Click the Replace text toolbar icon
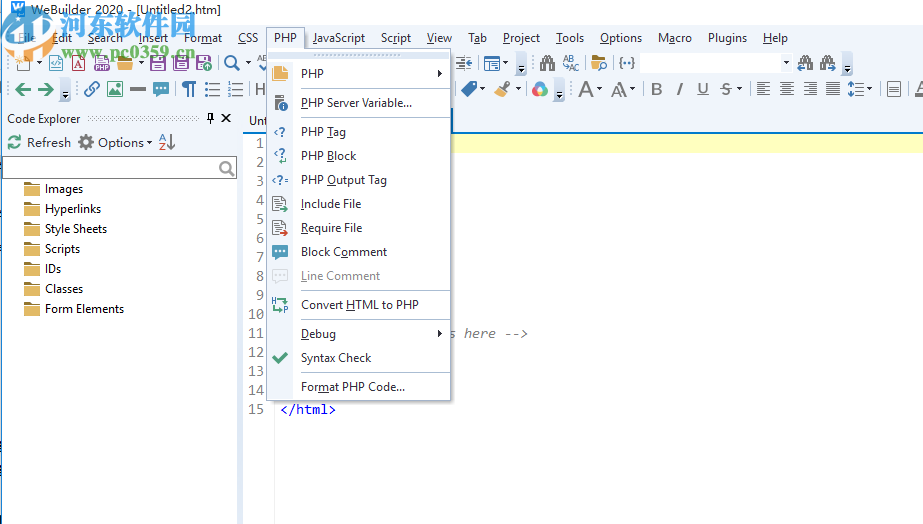923x524 pixels. coord(571,63)
